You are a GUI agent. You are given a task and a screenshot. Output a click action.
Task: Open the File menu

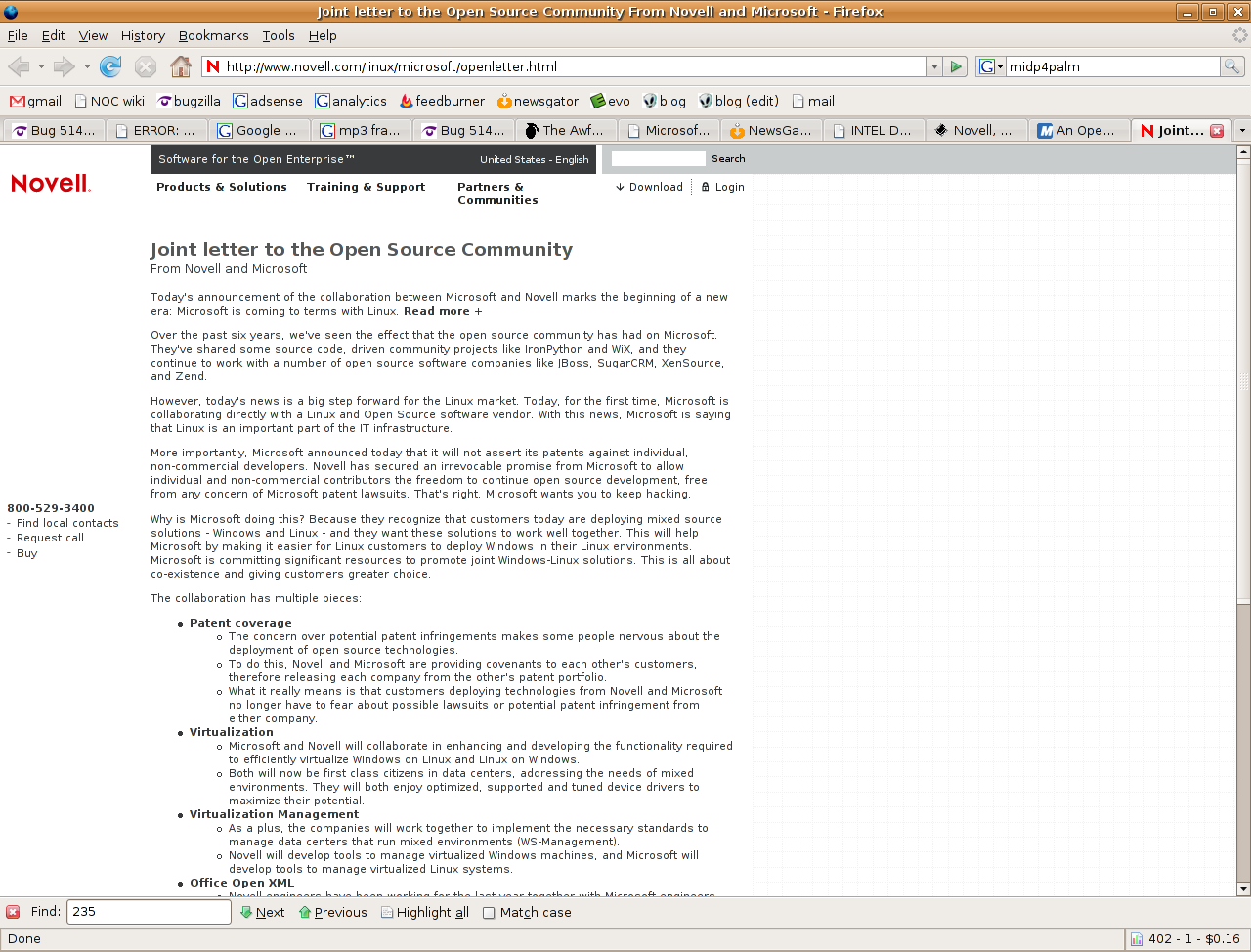18,35
